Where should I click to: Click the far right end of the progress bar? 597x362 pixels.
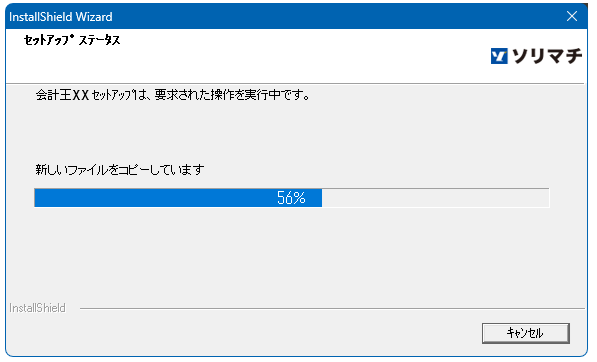tap(545, 198)
